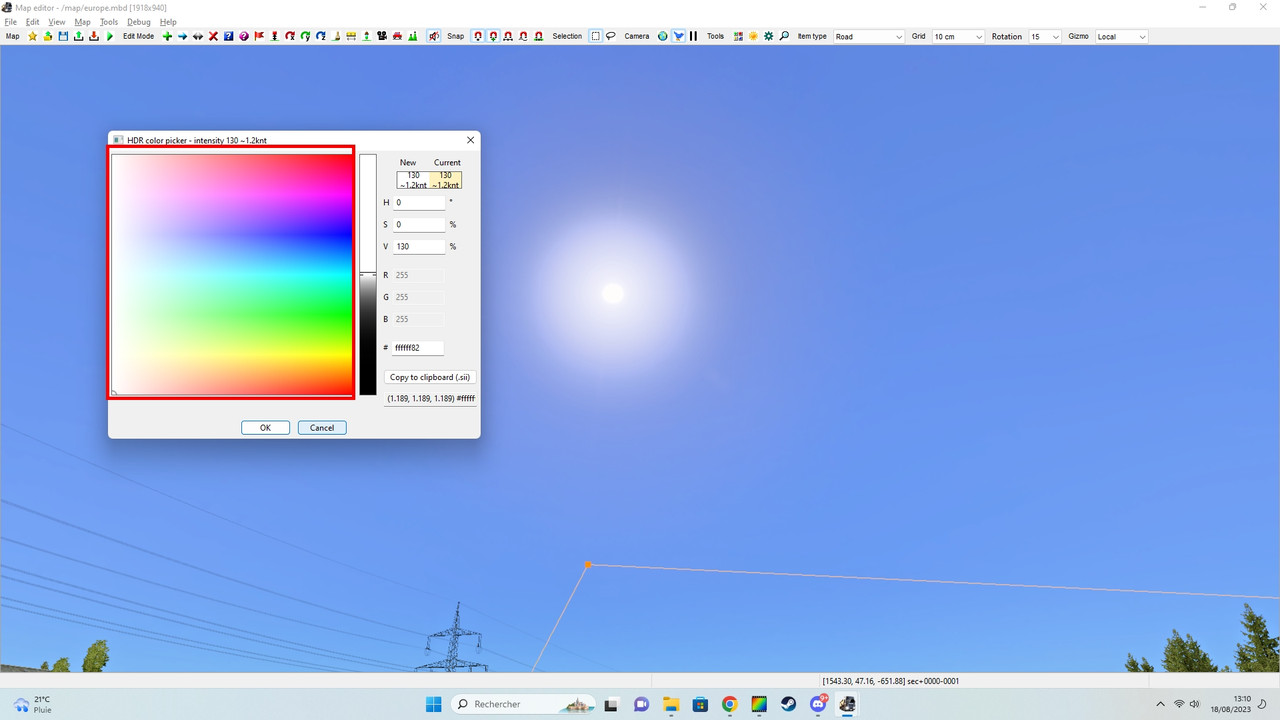Select the rotate around X axis tool

pyautogui.click(x=290, y=36)
